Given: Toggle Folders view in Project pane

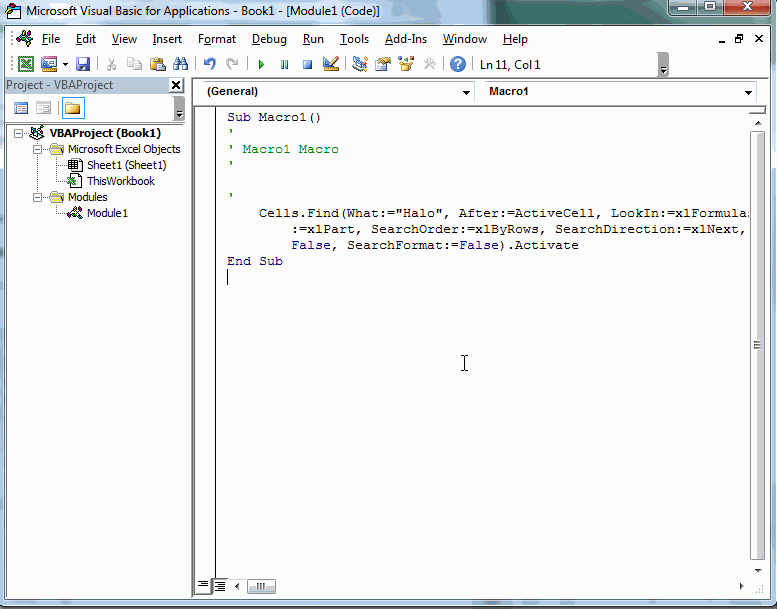Looking at the screenshot, I should click(73, 108).
